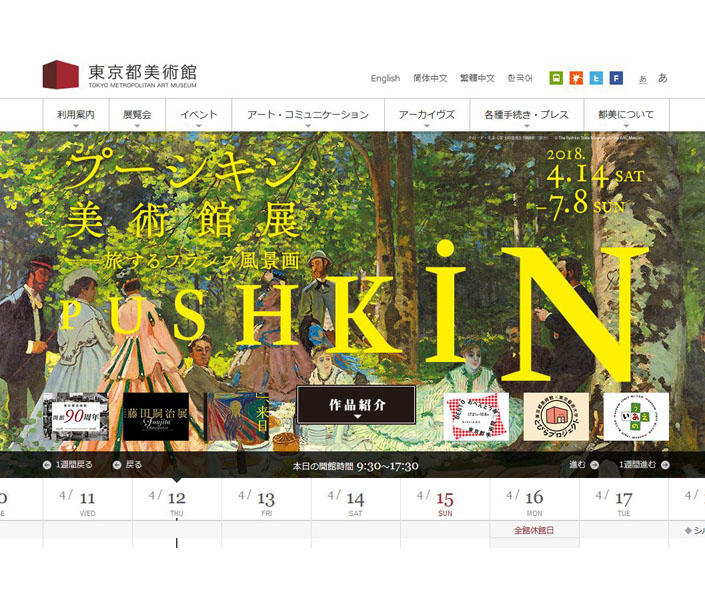This screenshot has height=600, width=705.
Task: Open the red checkered pattern banner
Action: pyautogui.click(x=476, y=416)
